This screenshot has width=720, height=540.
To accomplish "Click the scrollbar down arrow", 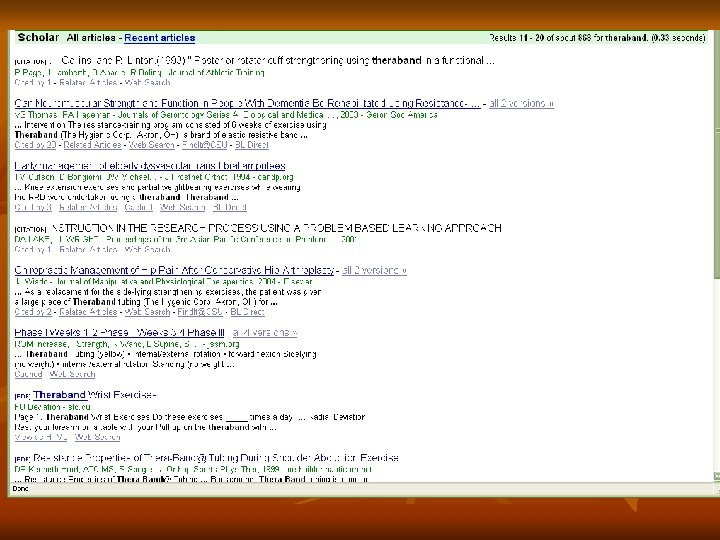I will 716,477.
